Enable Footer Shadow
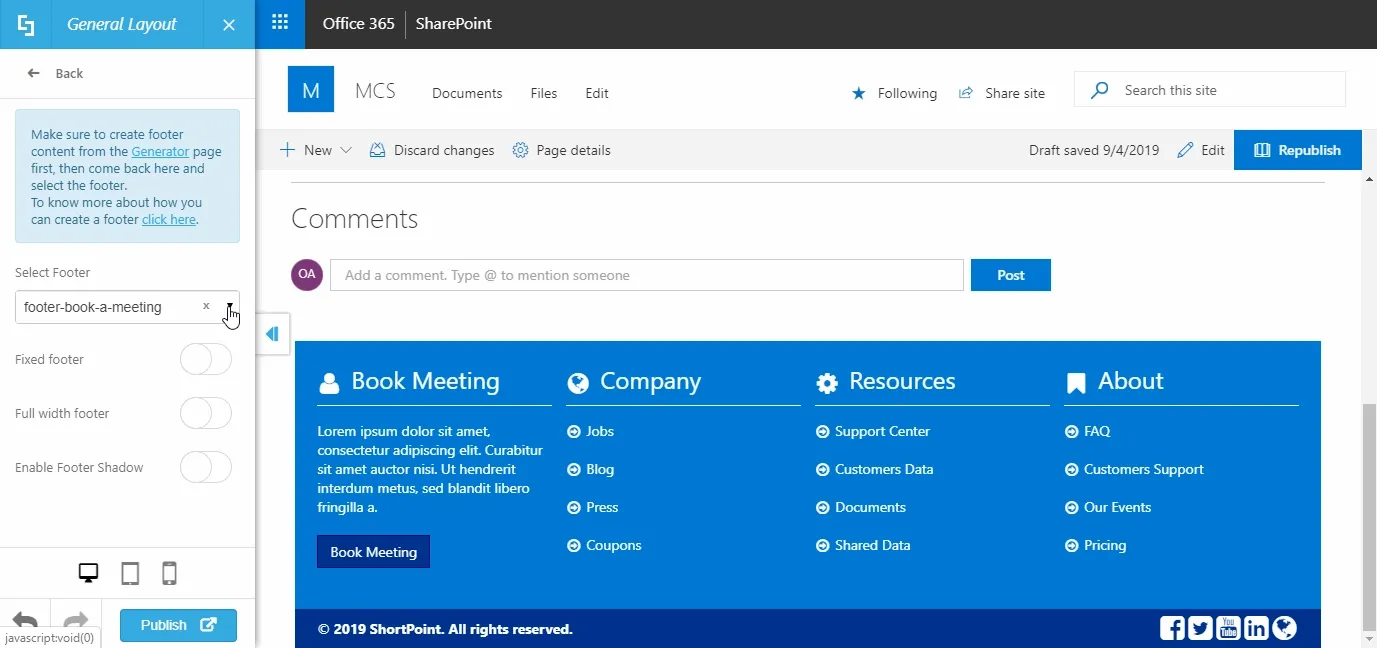The height and width of the screenshot is (648, 1377). 205,467
